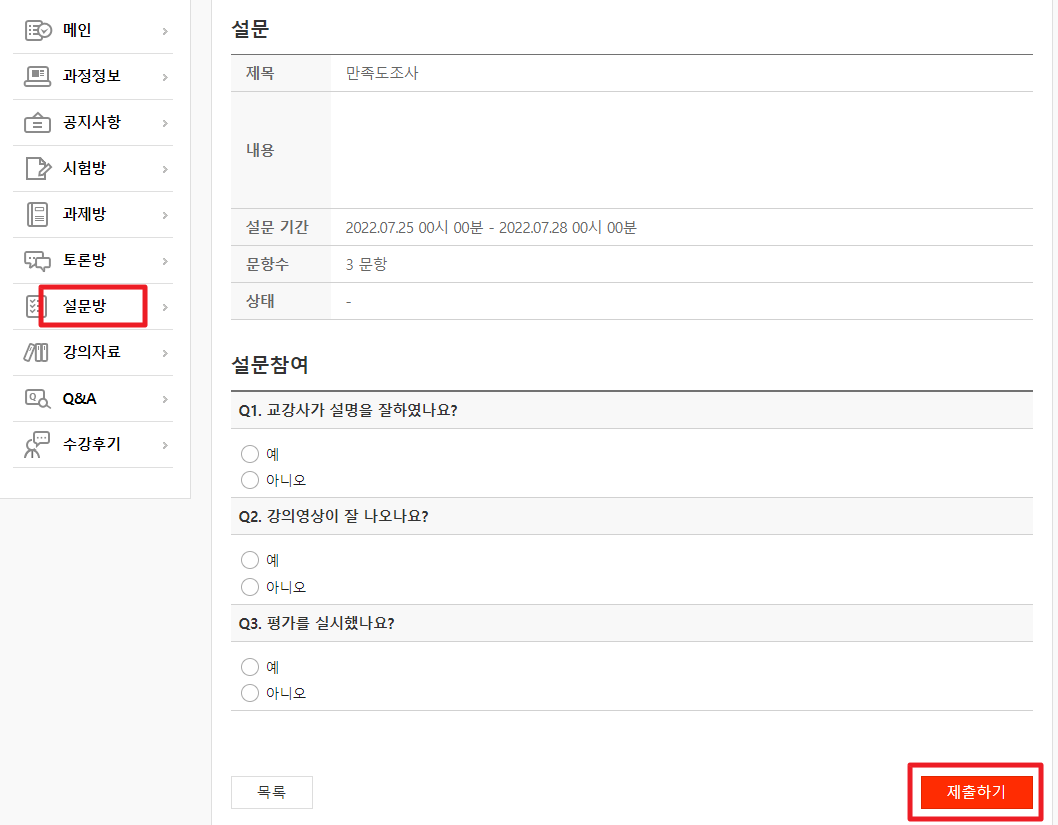Viewport: 1058px width, 825px height.
Task: Return to list with 목록 button
Action: coord(271,792)
